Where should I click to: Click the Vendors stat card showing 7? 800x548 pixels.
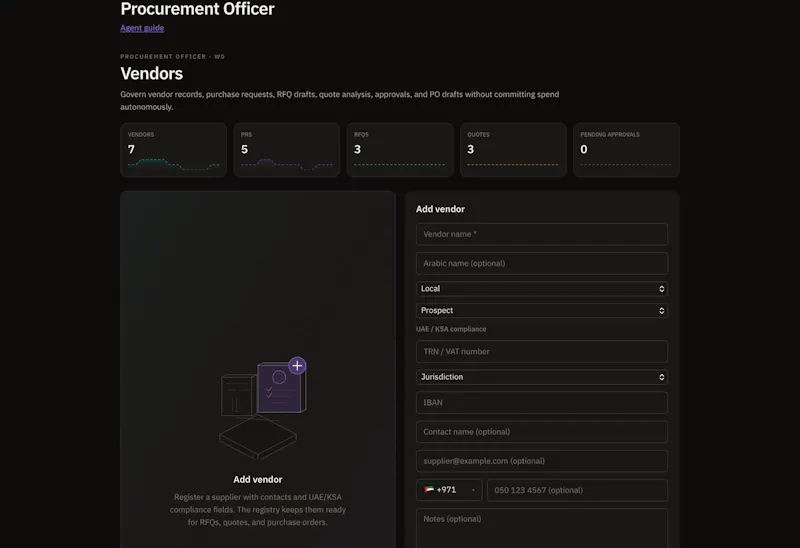click(x=173, y=150)
